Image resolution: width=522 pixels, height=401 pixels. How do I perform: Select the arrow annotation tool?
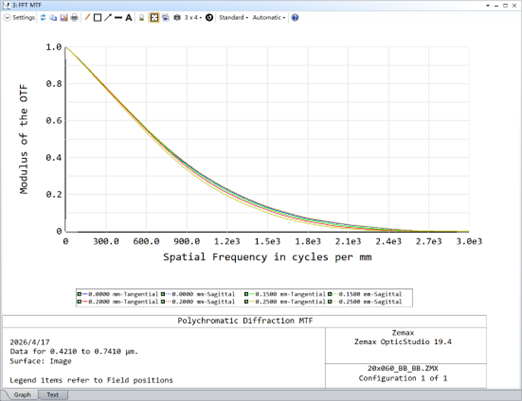[x=108, y=18]
